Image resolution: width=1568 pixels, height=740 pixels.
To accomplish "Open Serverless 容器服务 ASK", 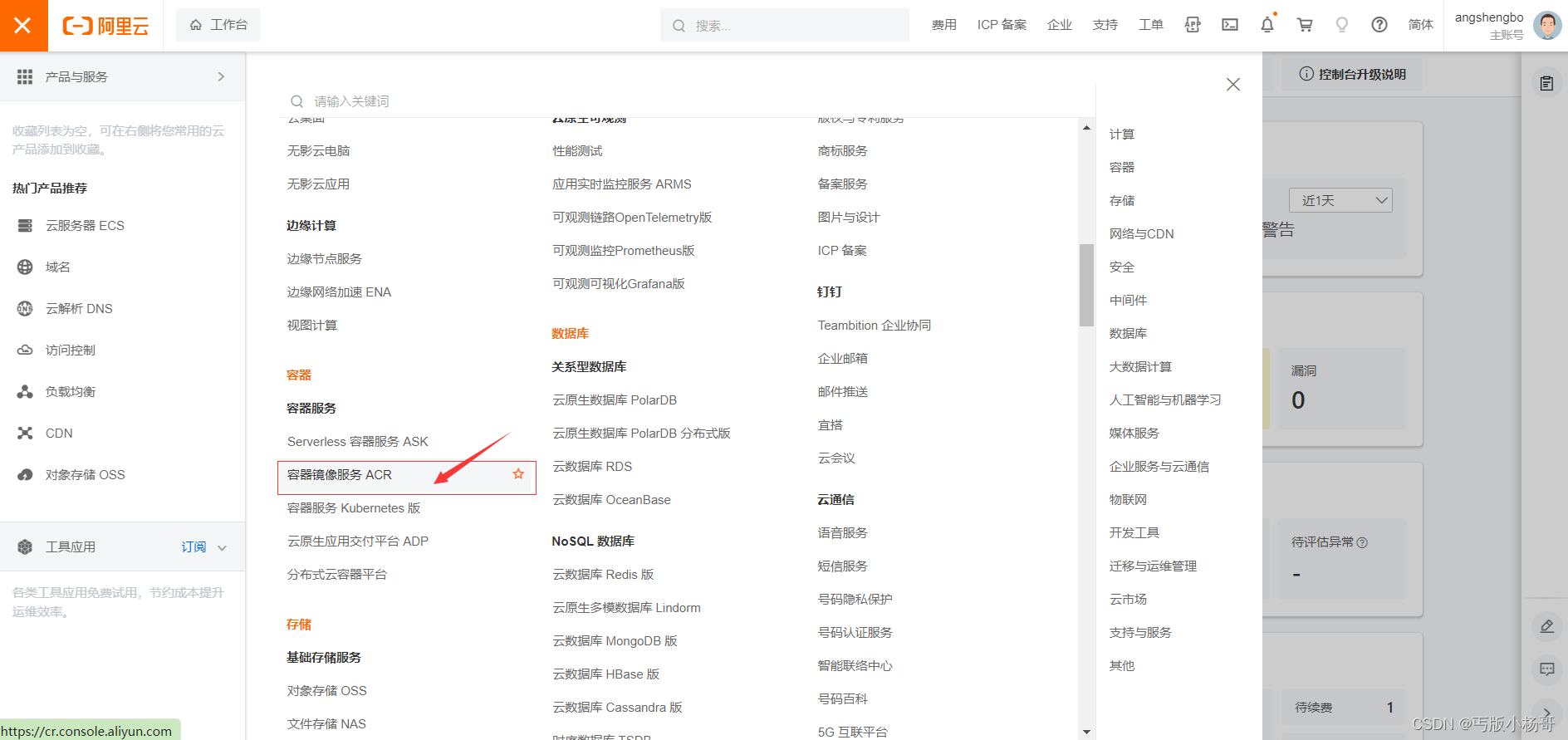I will click(358, 442).
